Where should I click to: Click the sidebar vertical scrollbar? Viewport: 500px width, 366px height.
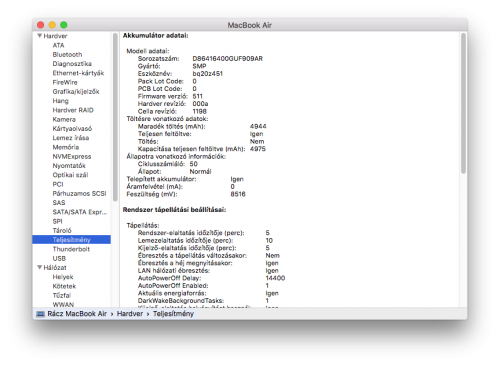pyautogui.click(x=115, y=117)
